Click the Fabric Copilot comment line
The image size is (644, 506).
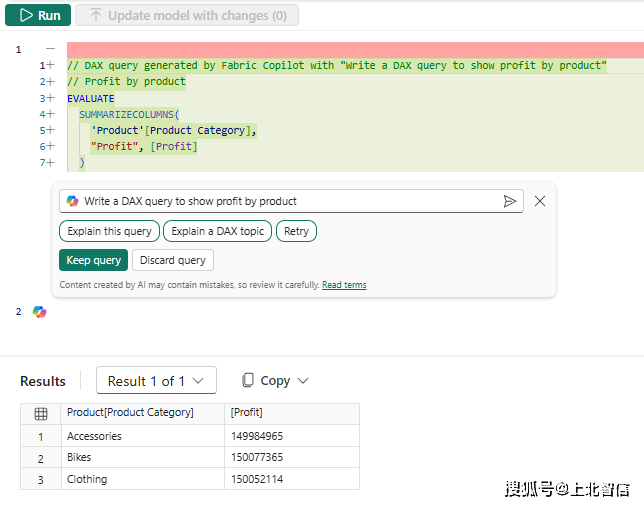pyautogui.click(x=337, y=66)
